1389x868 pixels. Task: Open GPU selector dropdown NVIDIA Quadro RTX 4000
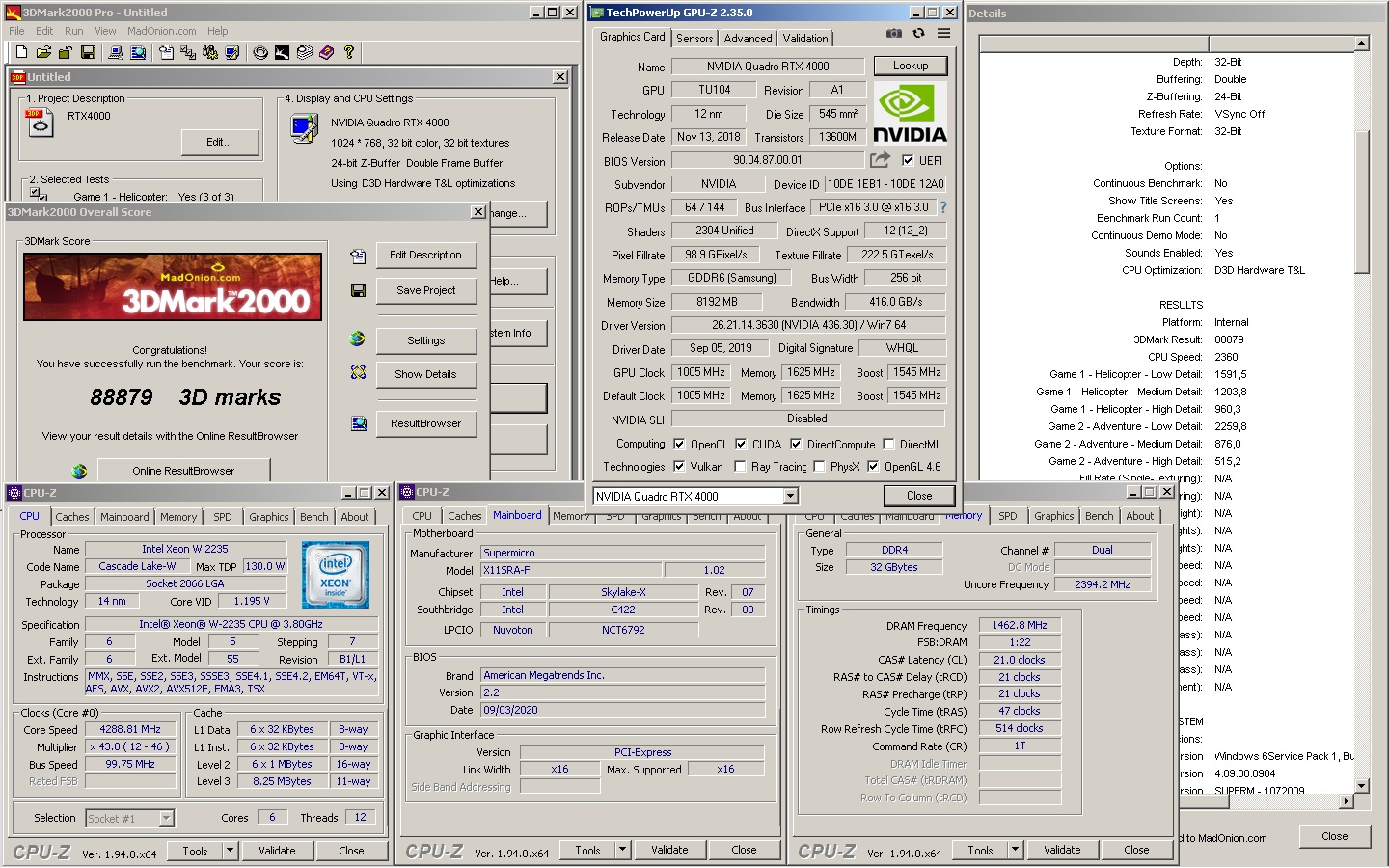coord(791,497)
